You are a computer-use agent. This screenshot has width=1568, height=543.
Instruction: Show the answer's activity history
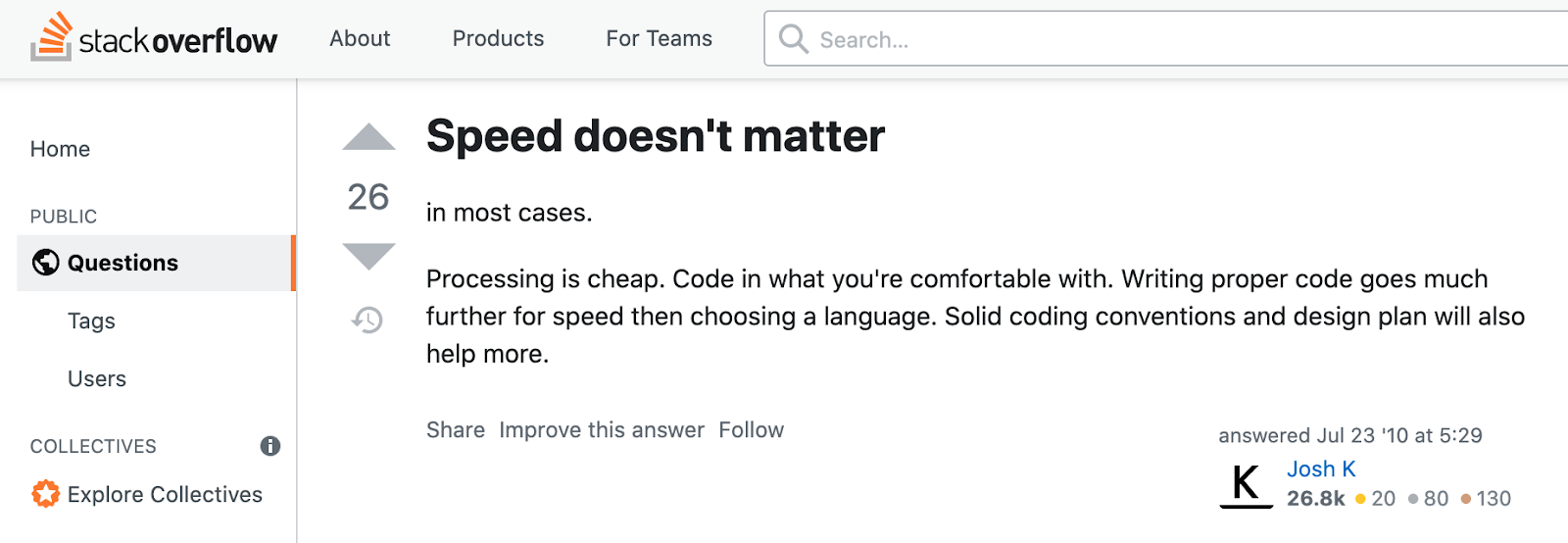tap(367, 320)
